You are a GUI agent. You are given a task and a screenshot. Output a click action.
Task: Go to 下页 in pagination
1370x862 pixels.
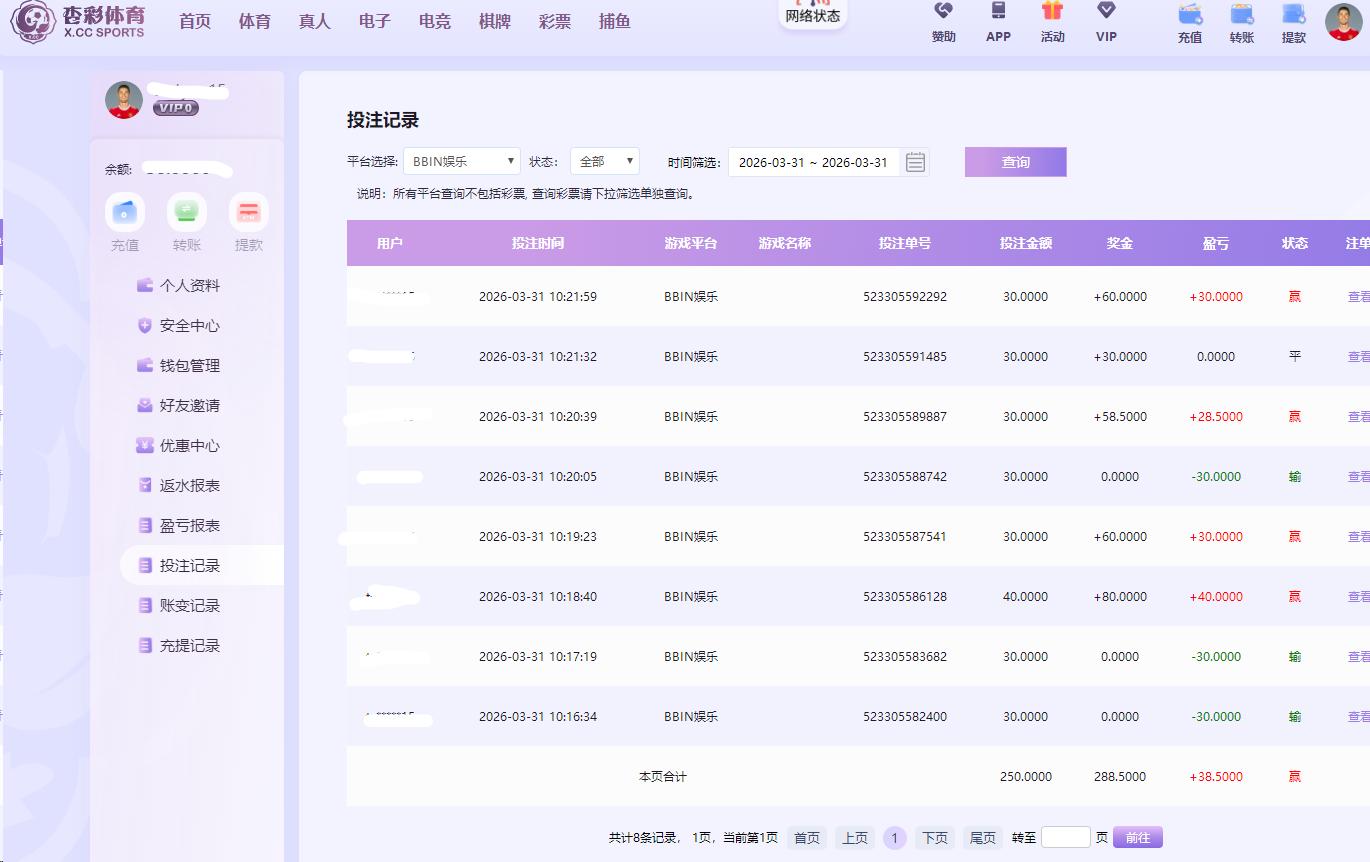tap(934, 838)
